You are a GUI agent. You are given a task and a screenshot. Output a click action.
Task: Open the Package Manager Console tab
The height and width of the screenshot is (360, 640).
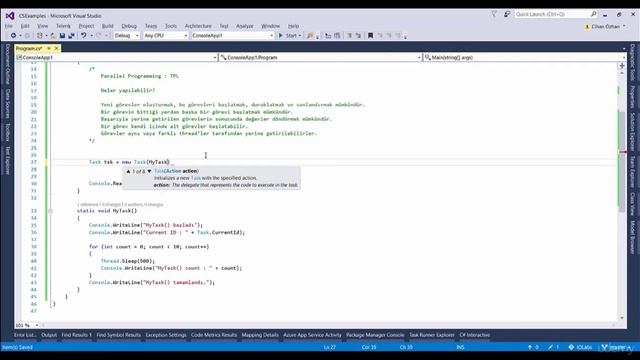click(375, 335)
